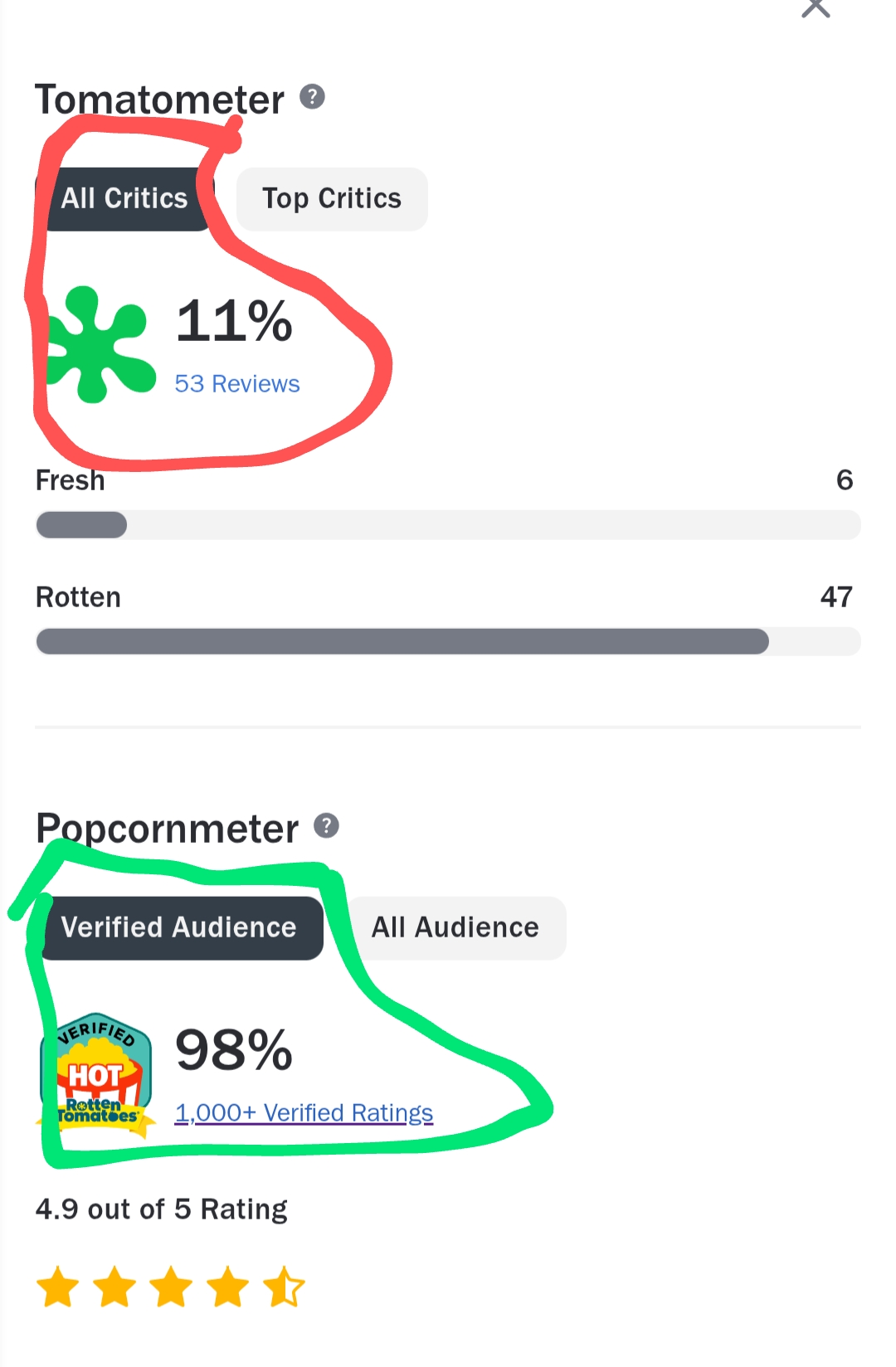Switch to the All Audience tab
The image size is (896, 1367).
455,927
